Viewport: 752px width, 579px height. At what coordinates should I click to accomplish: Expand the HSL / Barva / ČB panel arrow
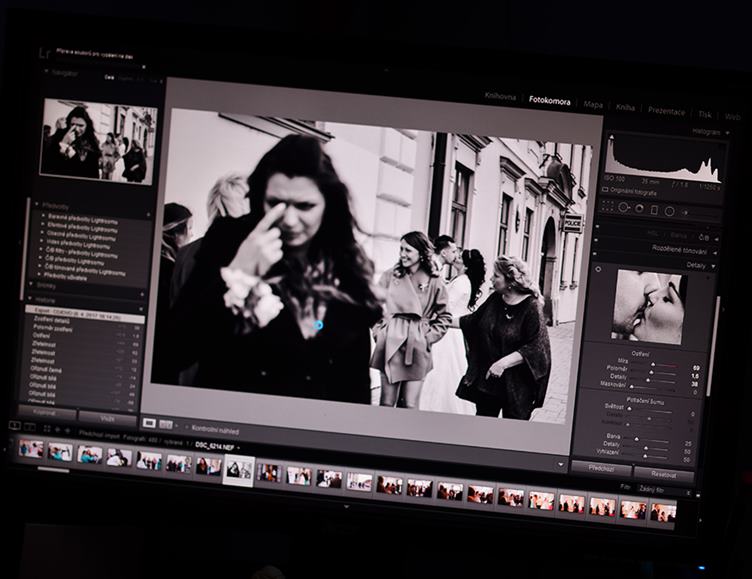[x=717, y=238]
